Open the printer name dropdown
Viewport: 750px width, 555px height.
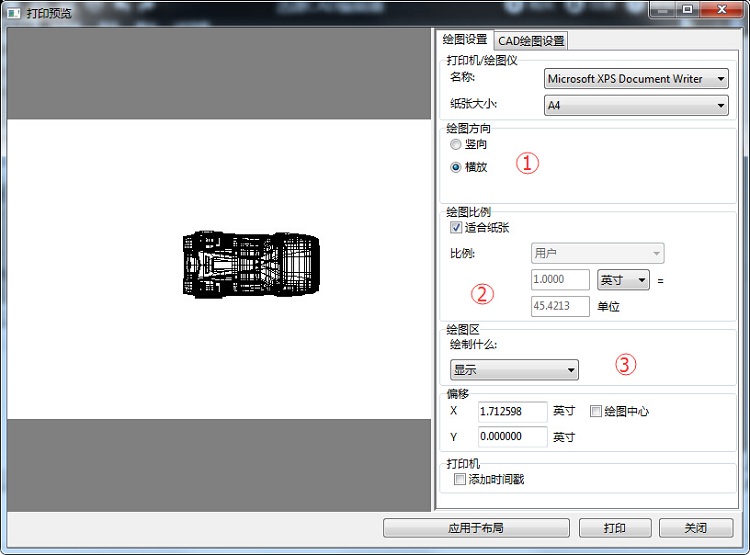point(636,79)
